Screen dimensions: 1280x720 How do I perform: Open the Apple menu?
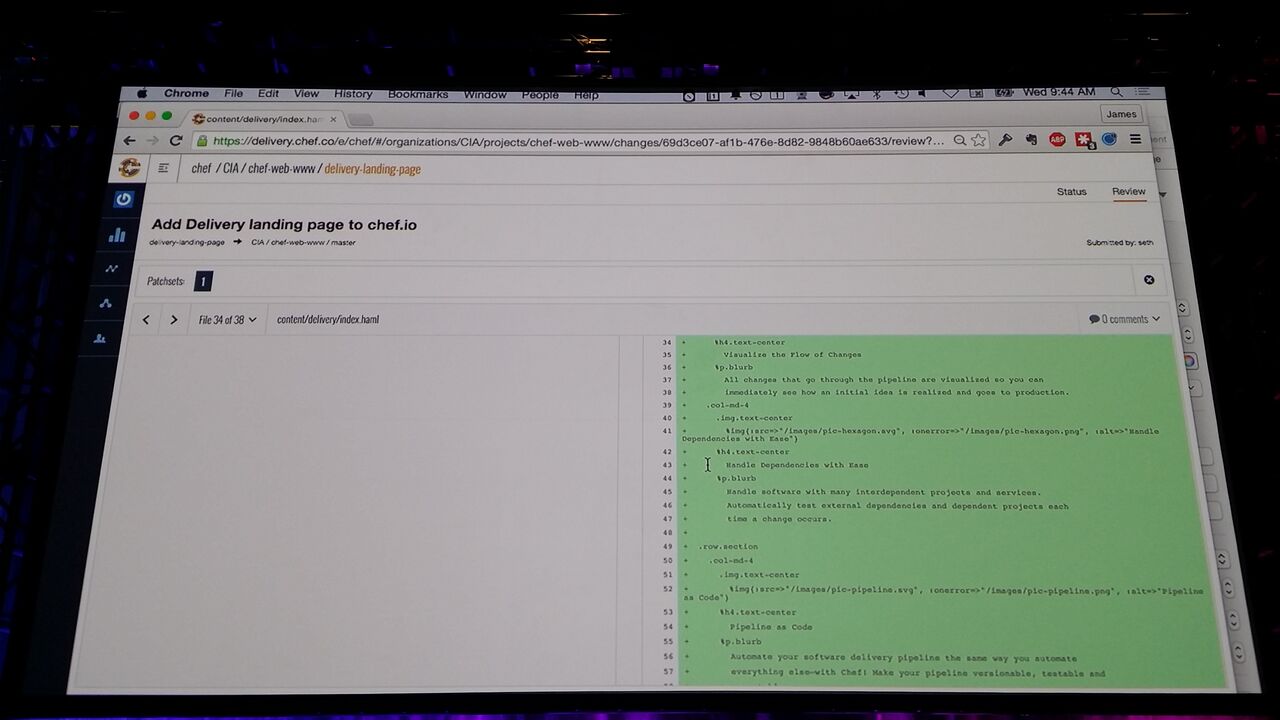(142, 94)
